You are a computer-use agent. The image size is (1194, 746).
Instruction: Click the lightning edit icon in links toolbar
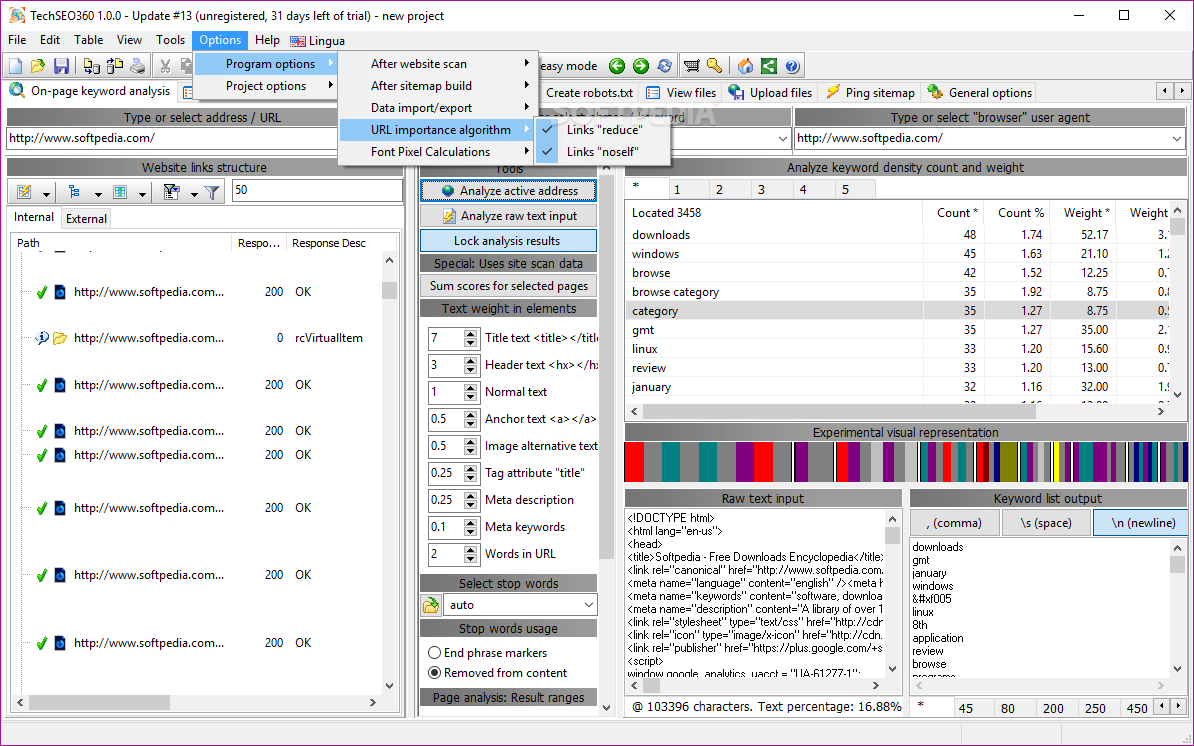[x=24, y=193]
